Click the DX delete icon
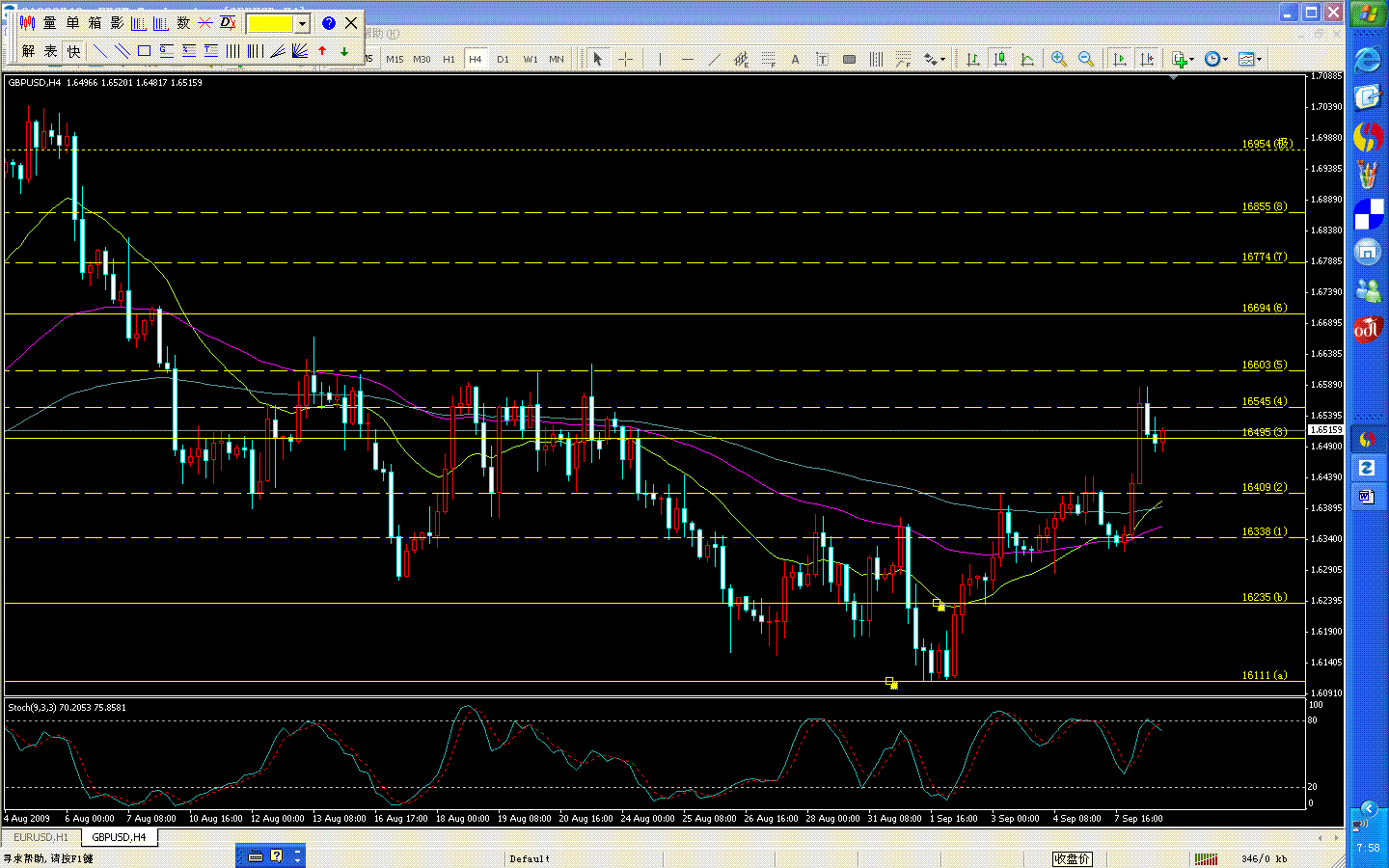Viewport: 1389px width, 868px height. (228, 23)
